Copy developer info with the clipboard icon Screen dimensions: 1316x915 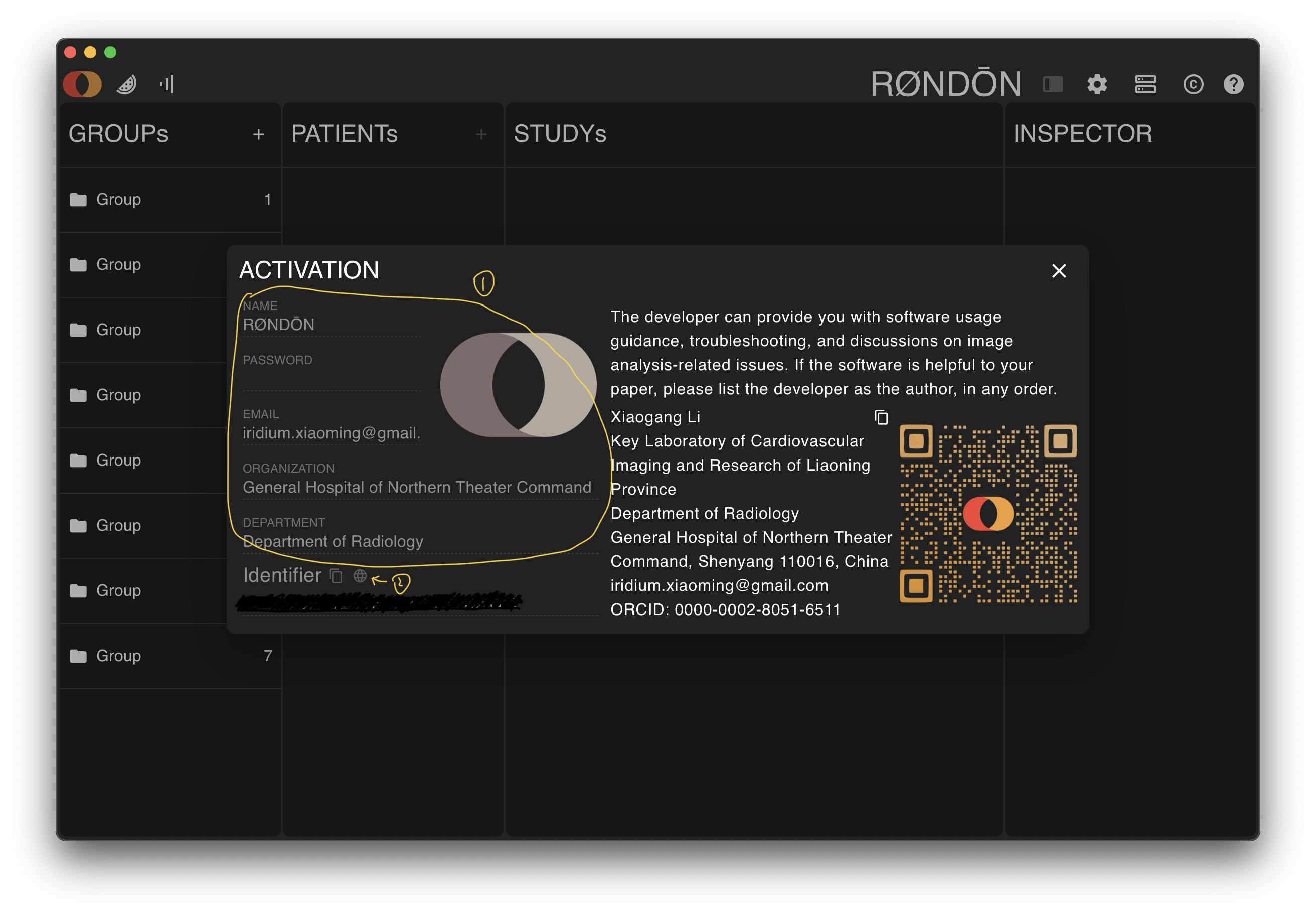[x=881, y=417]
